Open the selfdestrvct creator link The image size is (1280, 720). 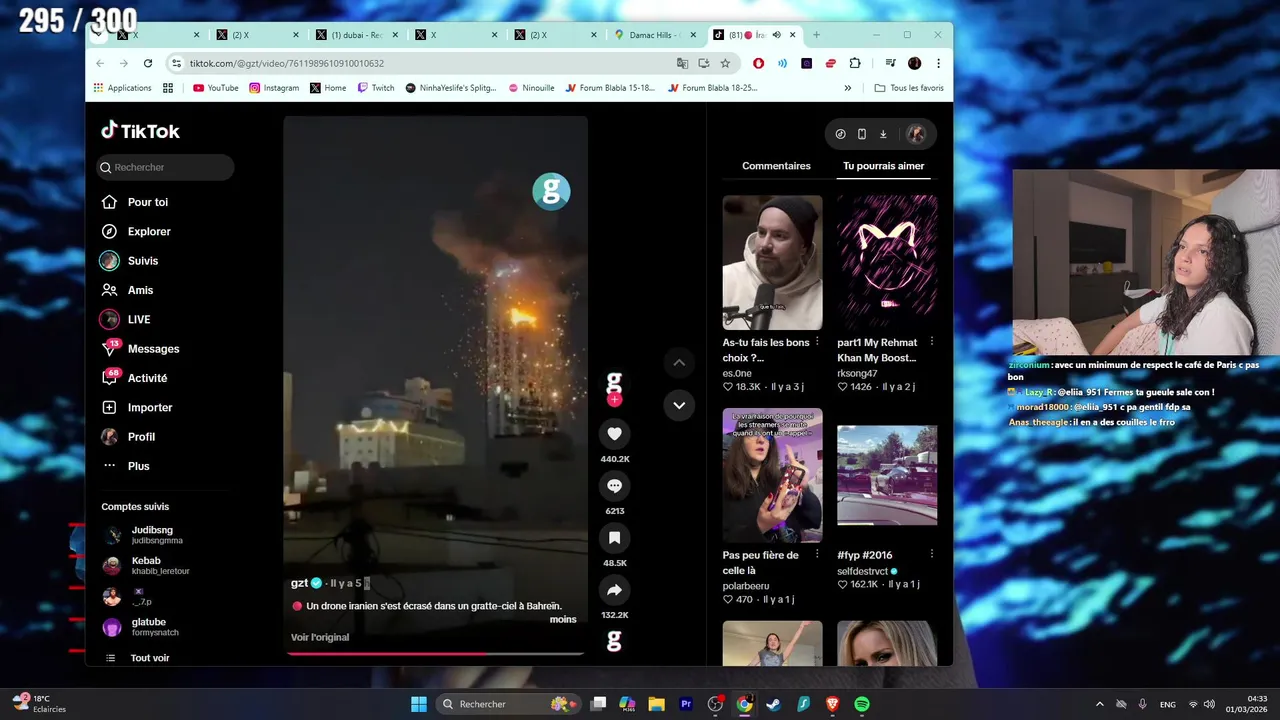pyautogui.click(x=863, y=571)
